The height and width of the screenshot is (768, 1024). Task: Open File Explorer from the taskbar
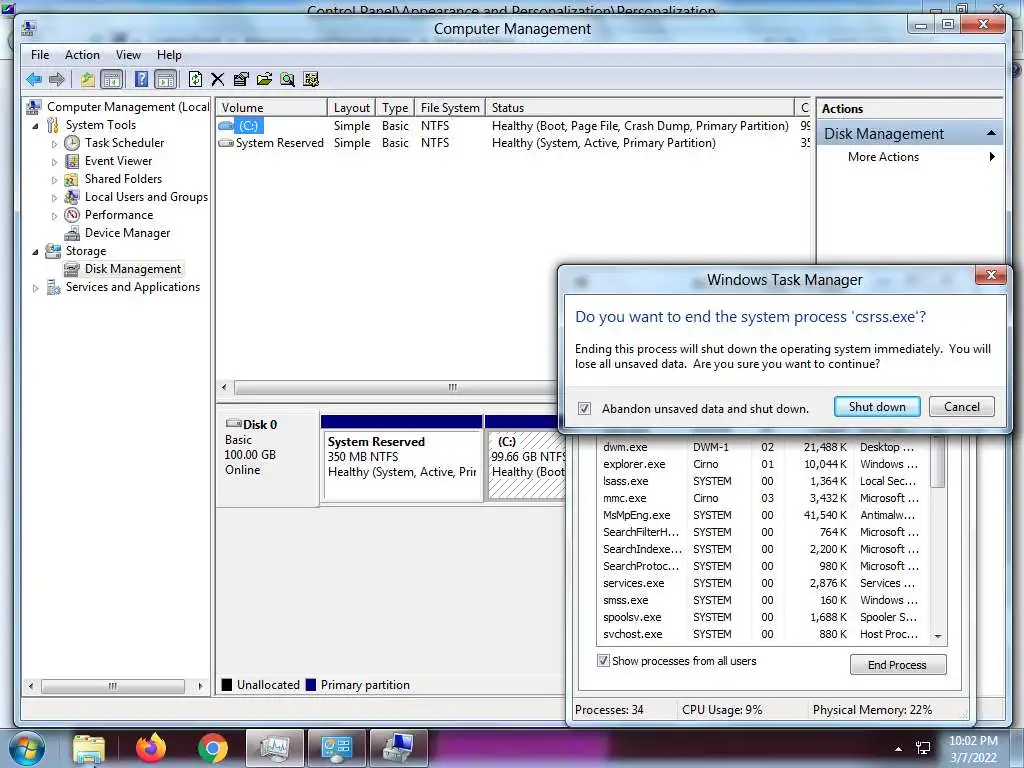[88, 748]
